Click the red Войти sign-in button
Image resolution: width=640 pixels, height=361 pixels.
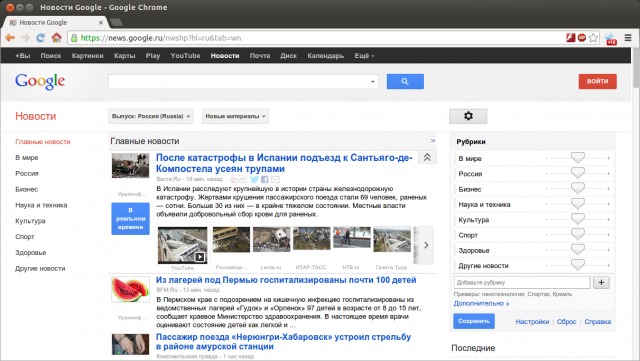[x=598, y=81]
